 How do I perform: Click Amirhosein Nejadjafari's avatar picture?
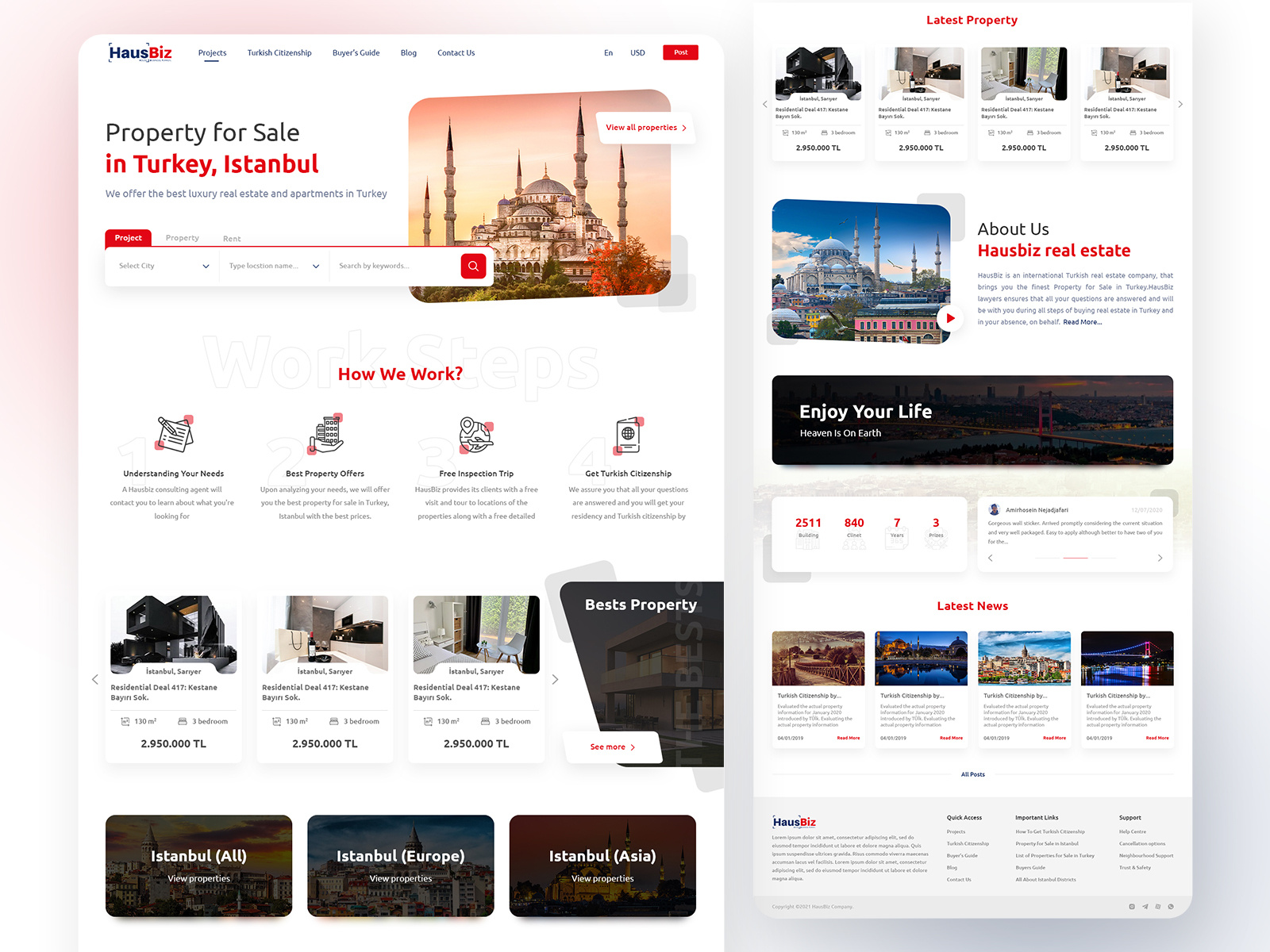[994, 509]
